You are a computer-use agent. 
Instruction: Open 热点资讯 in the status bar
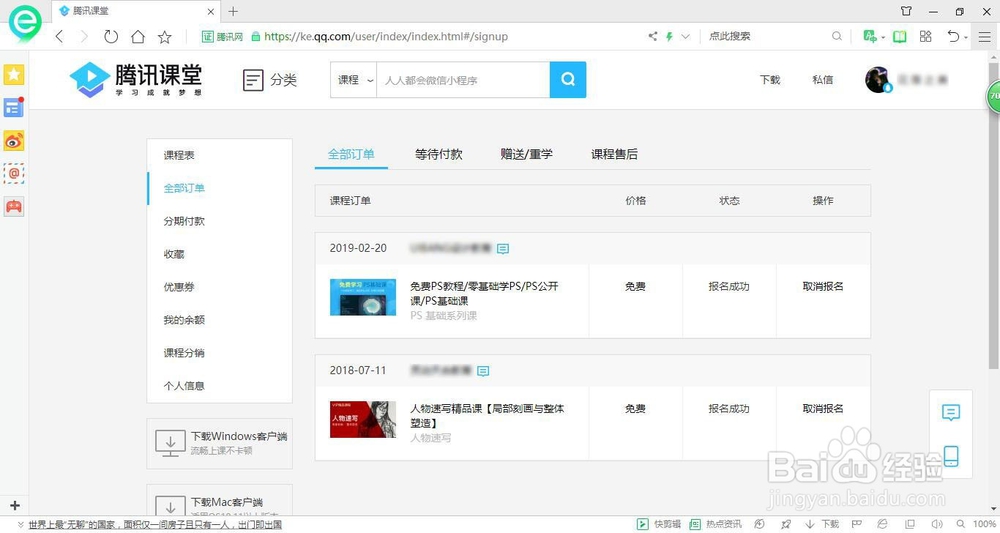coord(715,524)
